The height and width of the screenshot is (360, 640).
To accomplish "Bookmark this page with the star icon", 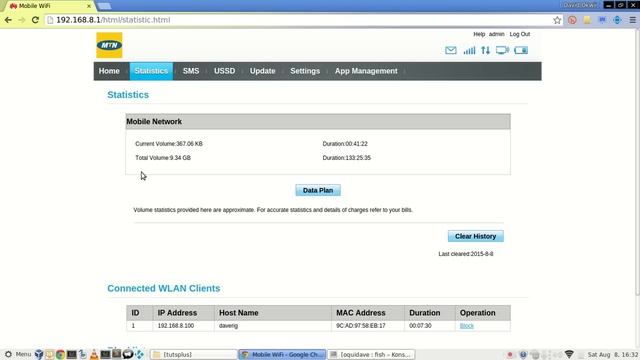I will 557,20.
